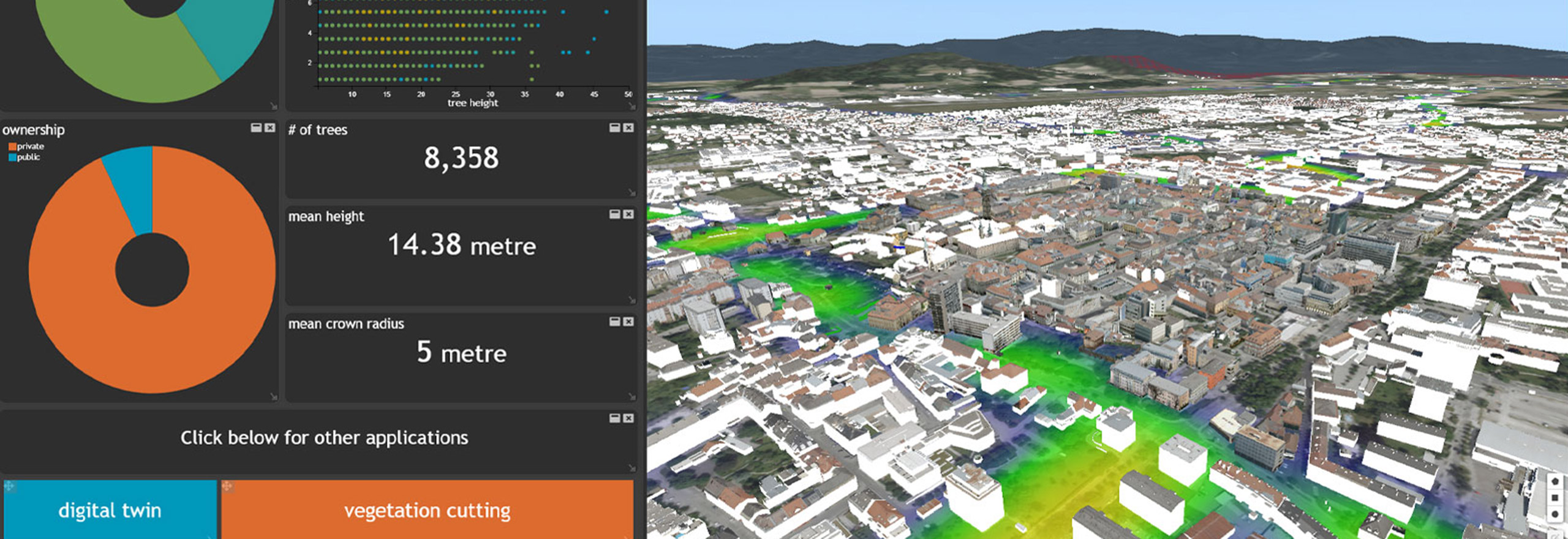The width and height of the screenshot is (1568, 539).
Task: Close the # of trees panel
Action: pyautogui.click(x=628, y=127)
